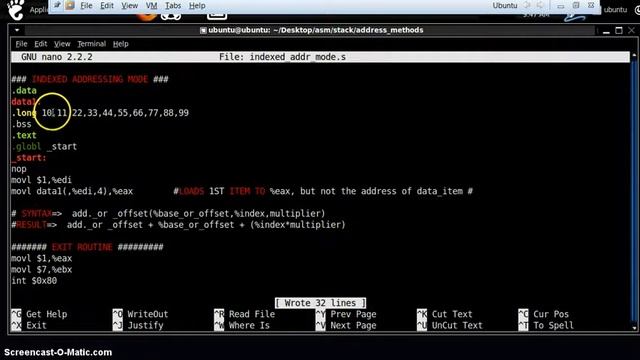The image size is (640, 360).
Task: Click the UnCut Text shortcut label
Action: click(x=457, y=326)
